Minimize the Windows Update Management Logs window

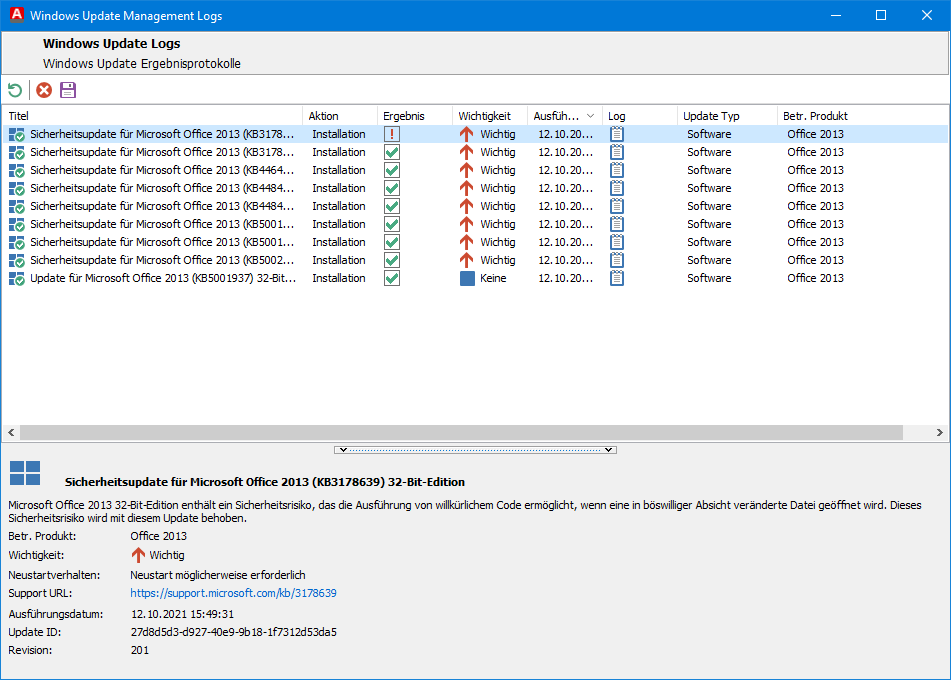pyautogui.click(x=836, y=15)
